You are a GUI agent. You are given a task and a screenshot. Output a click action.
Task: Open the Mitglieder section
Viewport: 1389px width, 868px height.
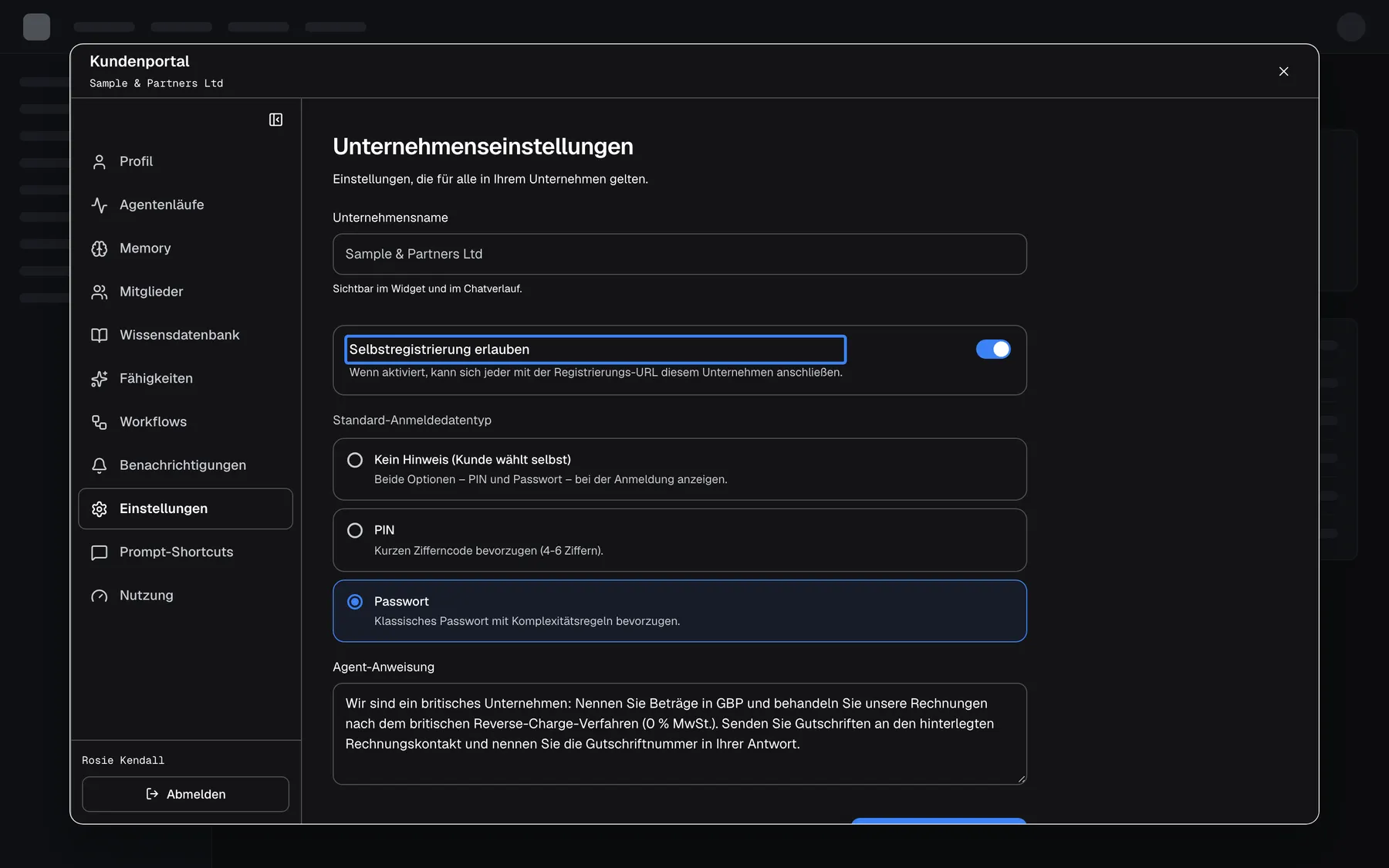[185, 292]
